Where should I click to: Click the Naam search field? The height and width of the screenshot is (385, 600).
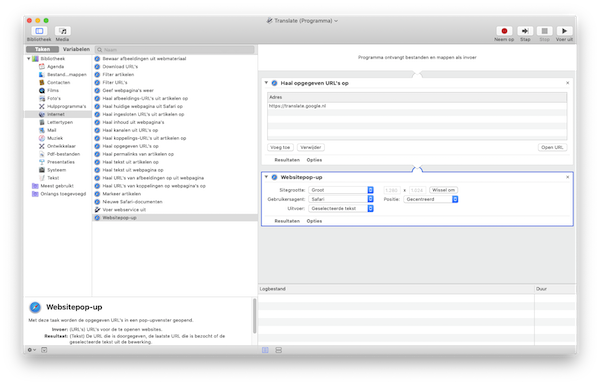click(x=174, y=50)
